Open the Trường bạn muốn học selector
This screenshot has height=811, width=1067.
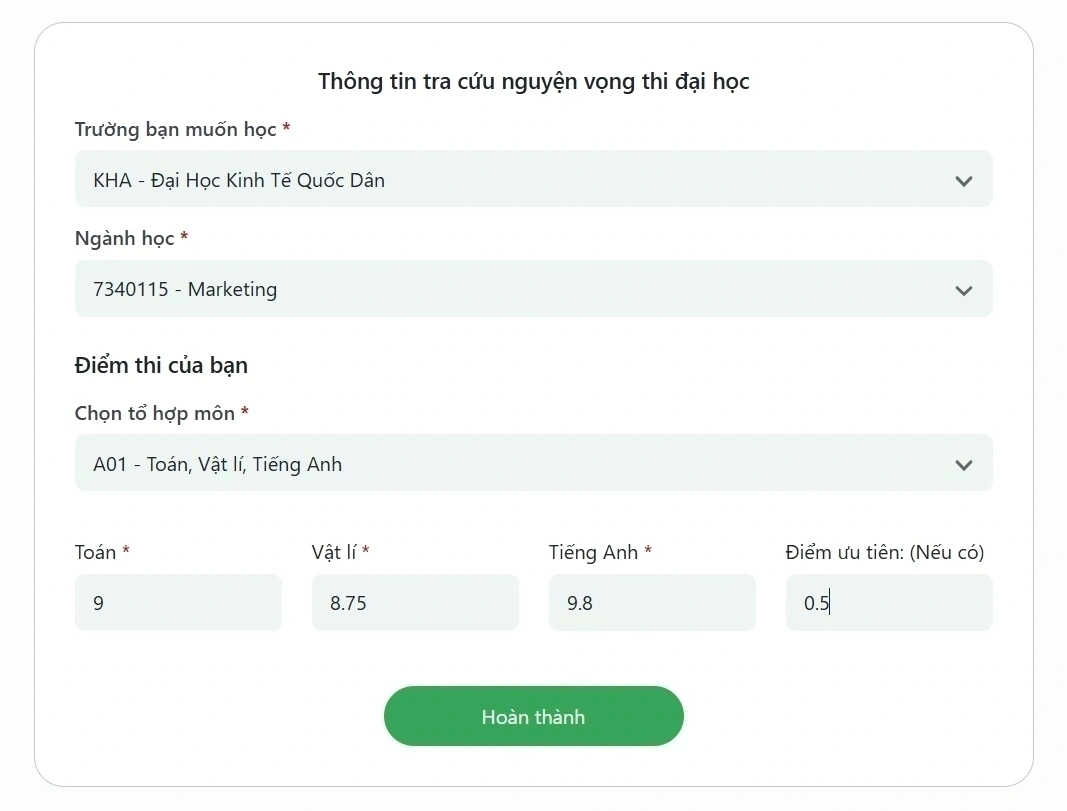coord(533,179)
